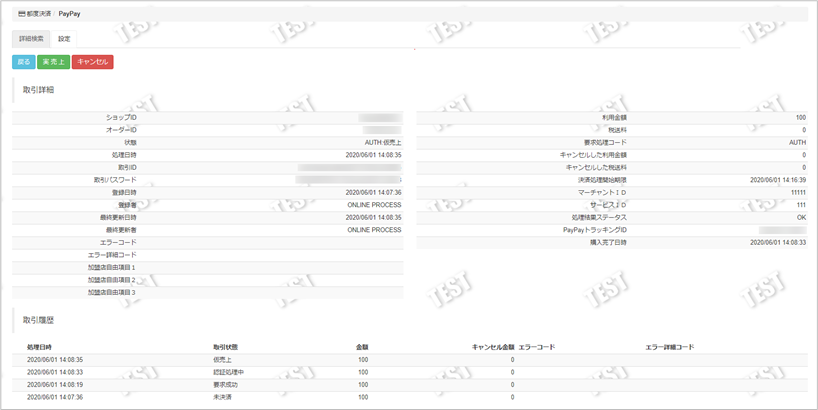Viewport: 818px width, 410px height.
Task: Click the green 実売上 button
Action: [x=53, y=62]
